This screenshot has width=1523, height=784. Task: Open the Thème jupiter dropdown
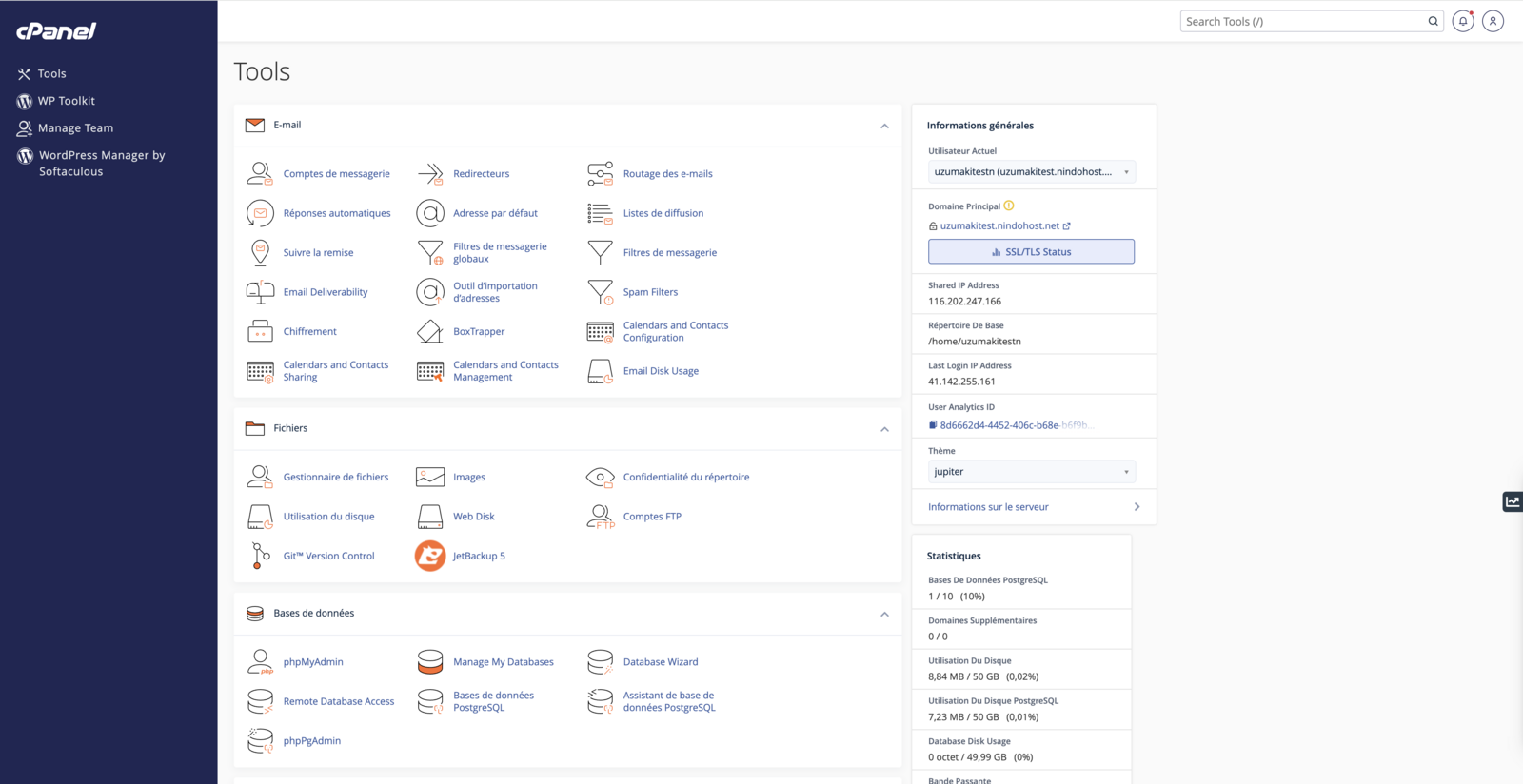(1032, 472)
